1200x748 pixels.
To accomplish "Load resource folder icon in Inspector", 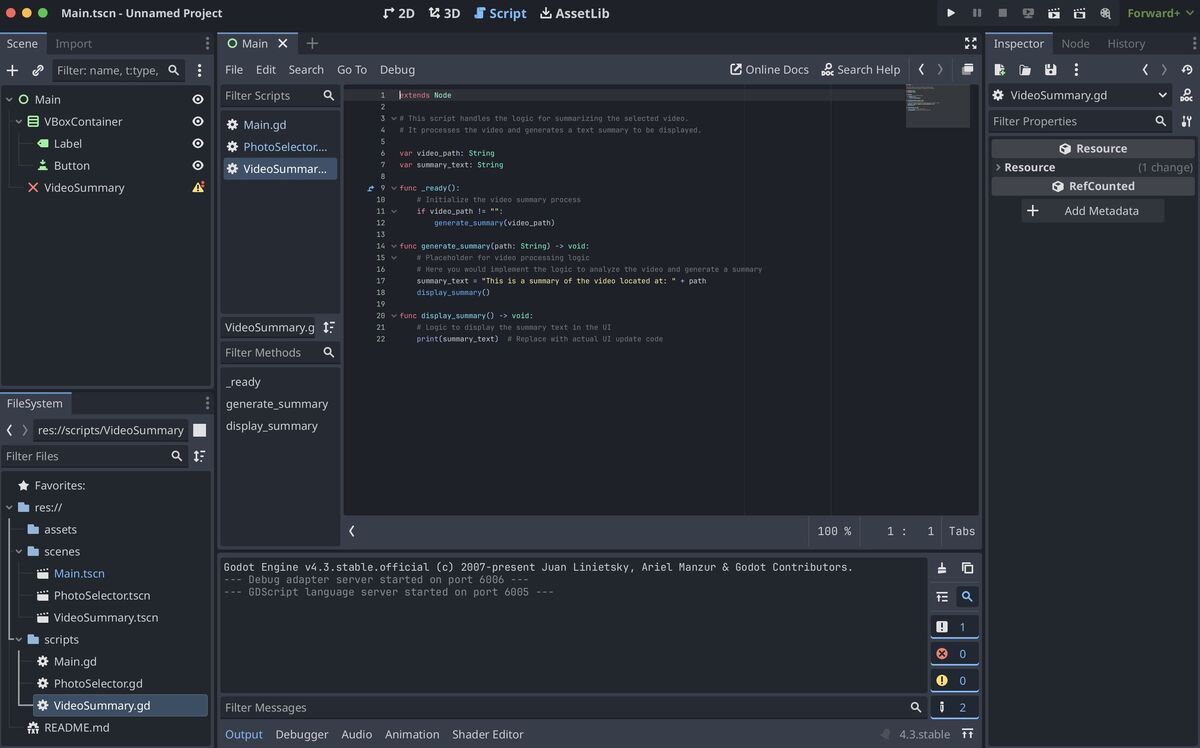I will pos(1025,70).
